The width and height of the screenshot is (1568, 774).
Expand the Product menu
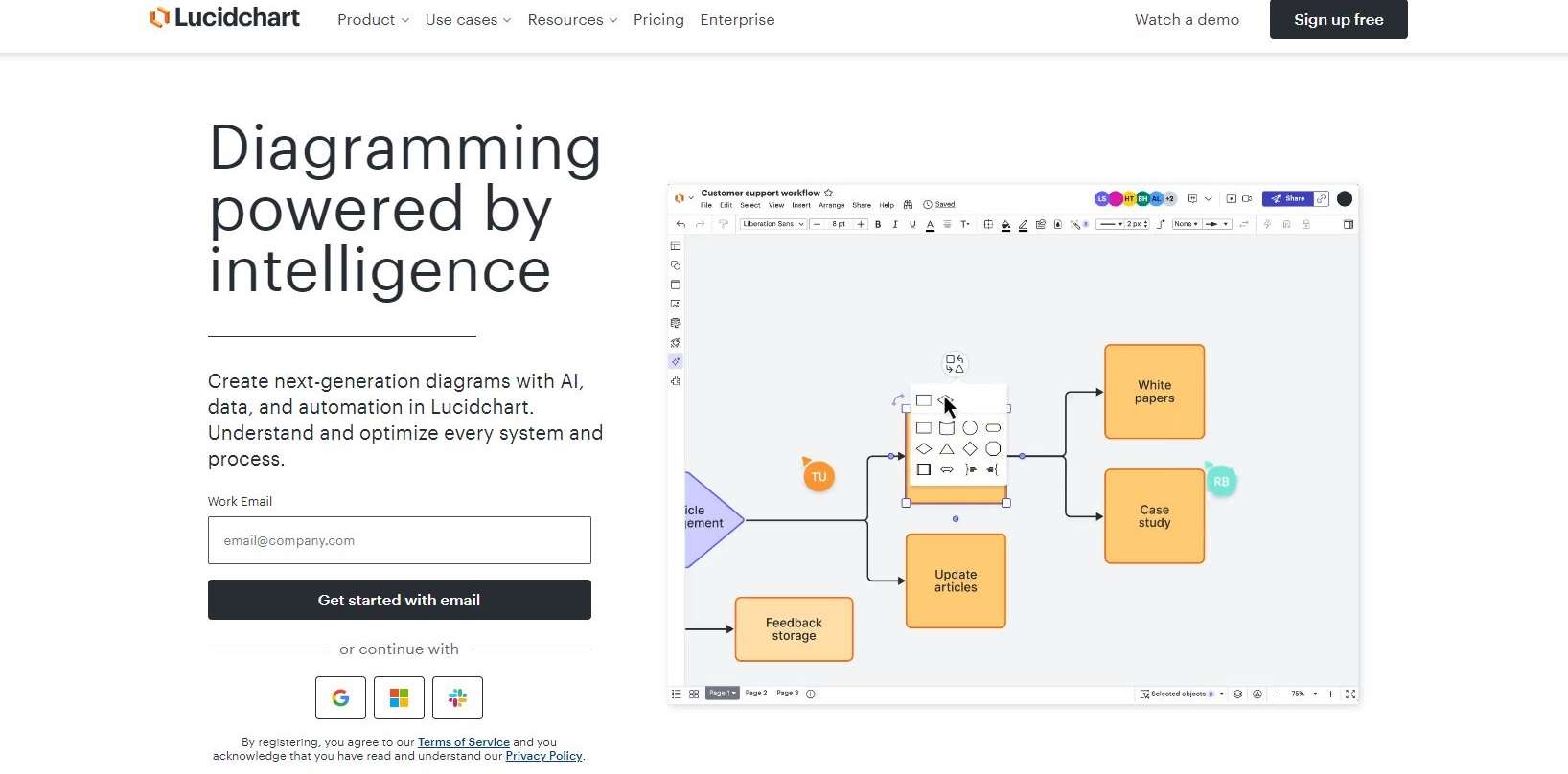[x=373, y=19]
